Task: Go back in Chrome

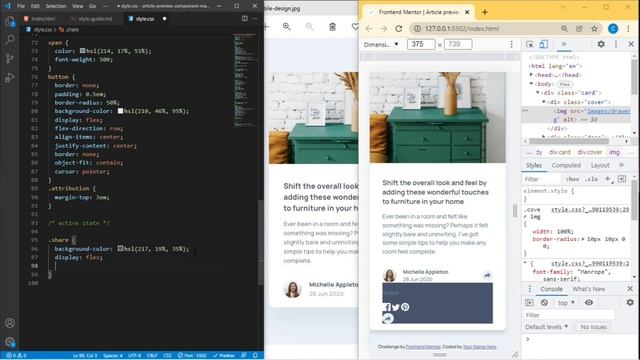Action: coord(369,29)
